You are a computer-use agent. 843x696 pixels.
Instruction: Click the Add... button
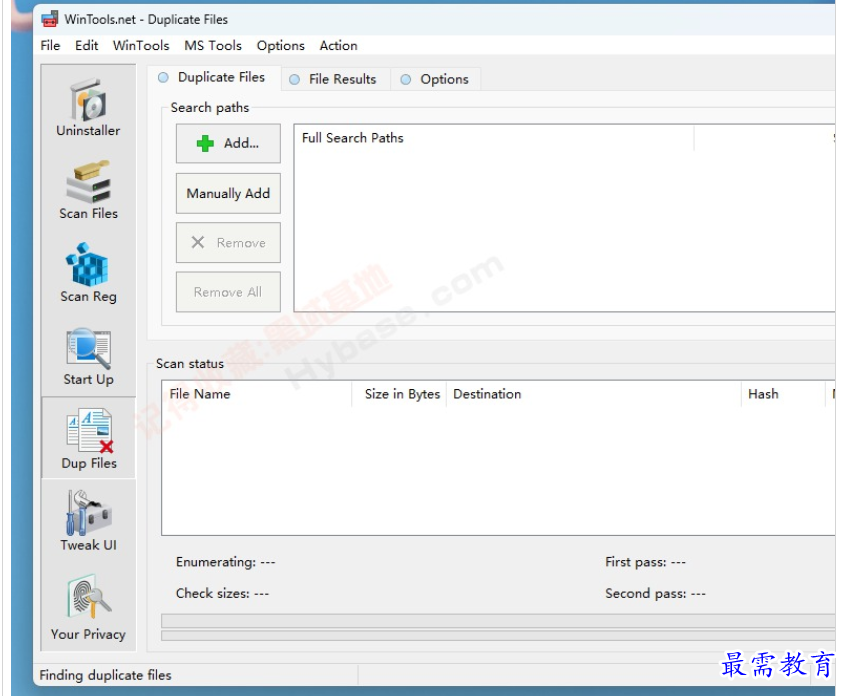pos(228,143)
